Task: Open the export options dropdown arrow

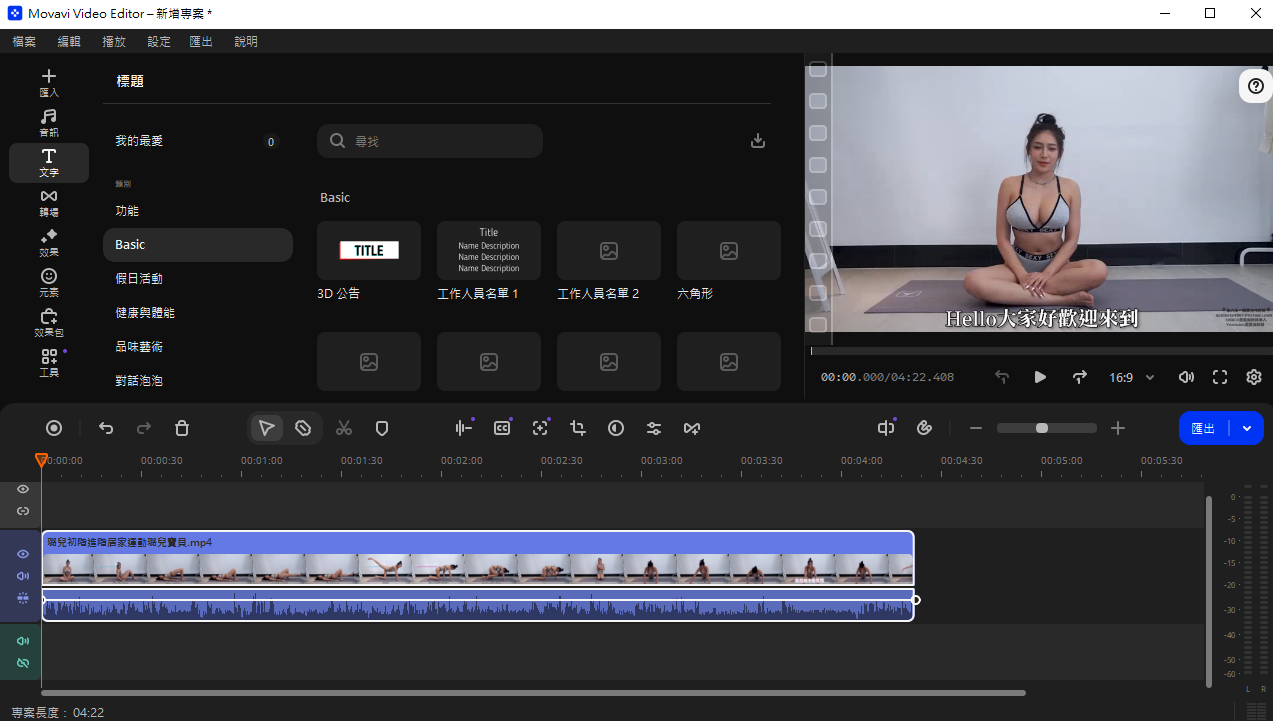Action: (x=1247, y=428)
